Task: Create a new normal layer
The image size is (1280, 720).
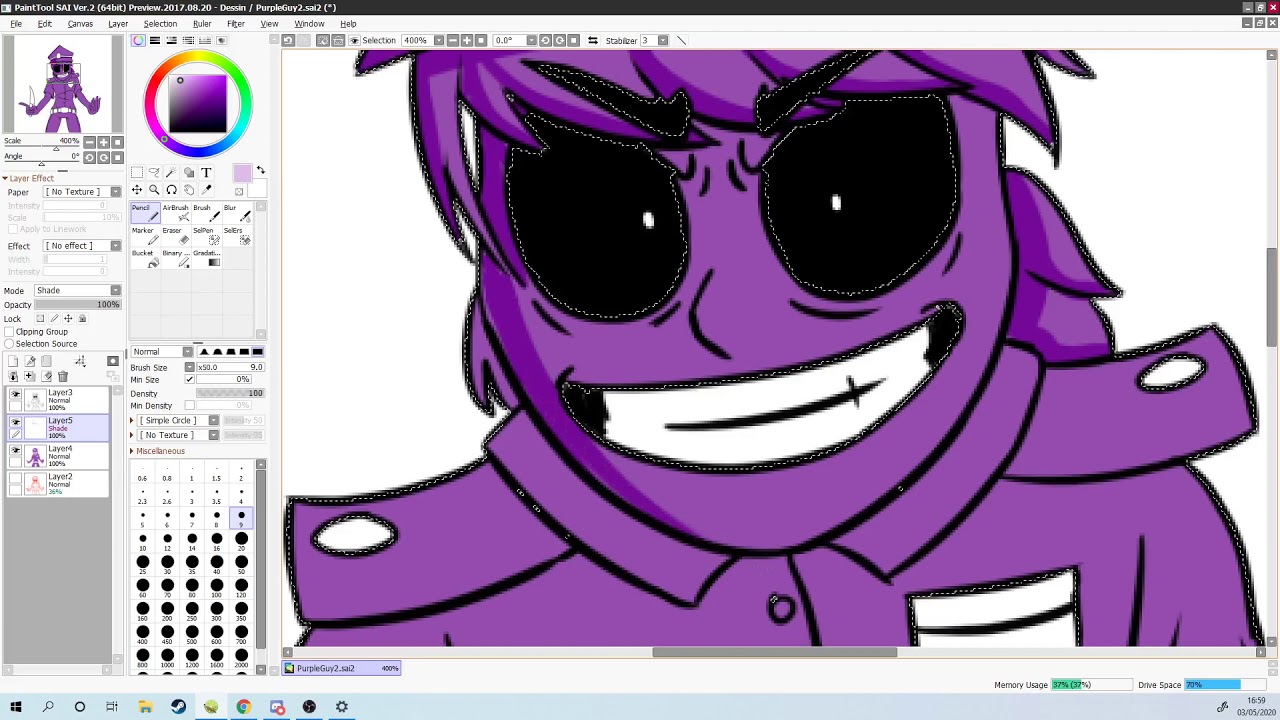Action: click(13, 361)
